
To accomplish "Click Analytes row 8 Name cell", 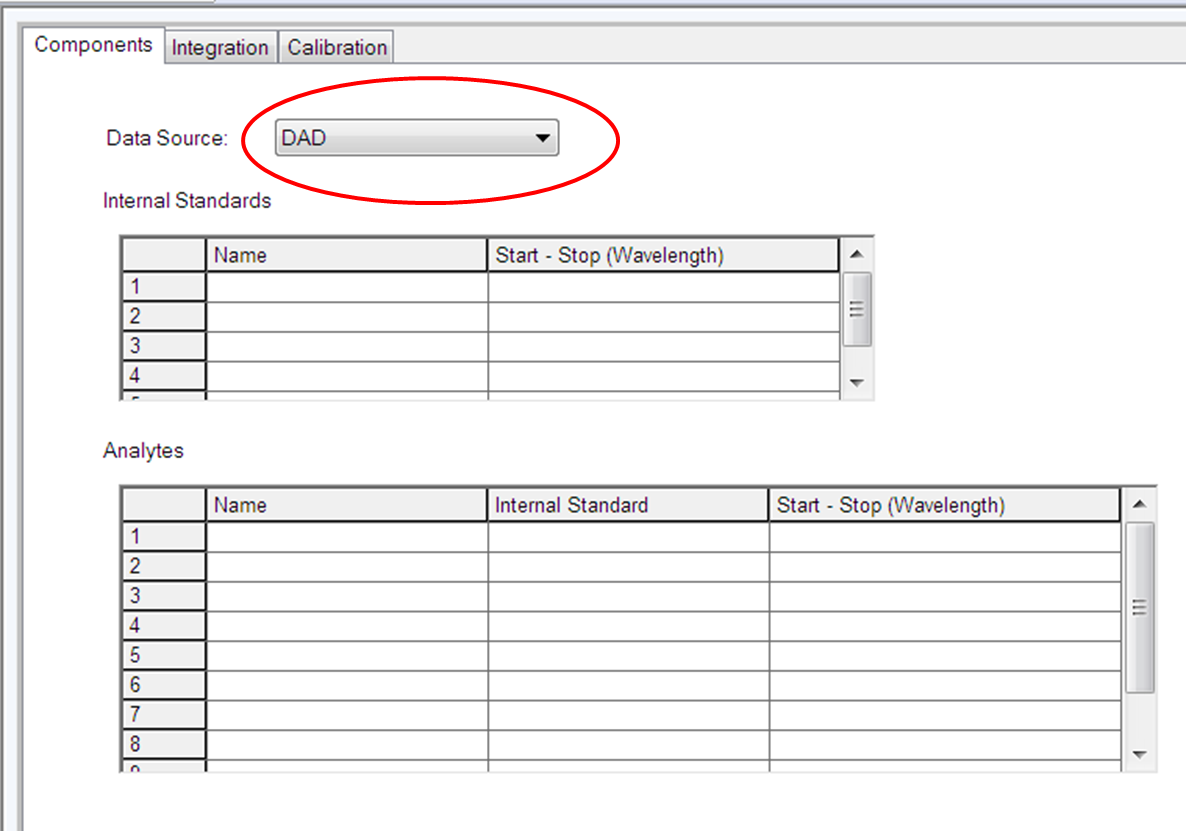I will pyautogui.click(x=346, y=745).
